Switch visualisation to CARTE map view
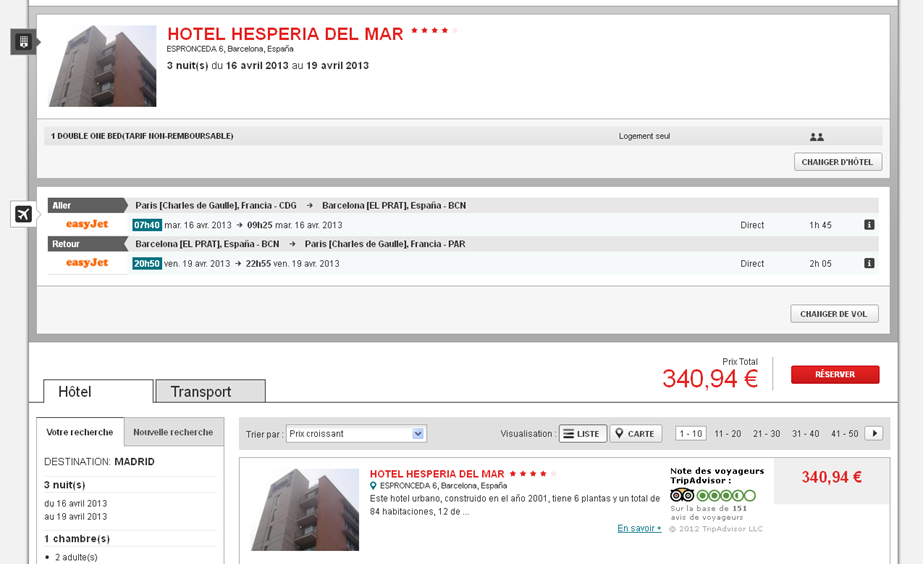The image size is (923, 564). (636, 433)
